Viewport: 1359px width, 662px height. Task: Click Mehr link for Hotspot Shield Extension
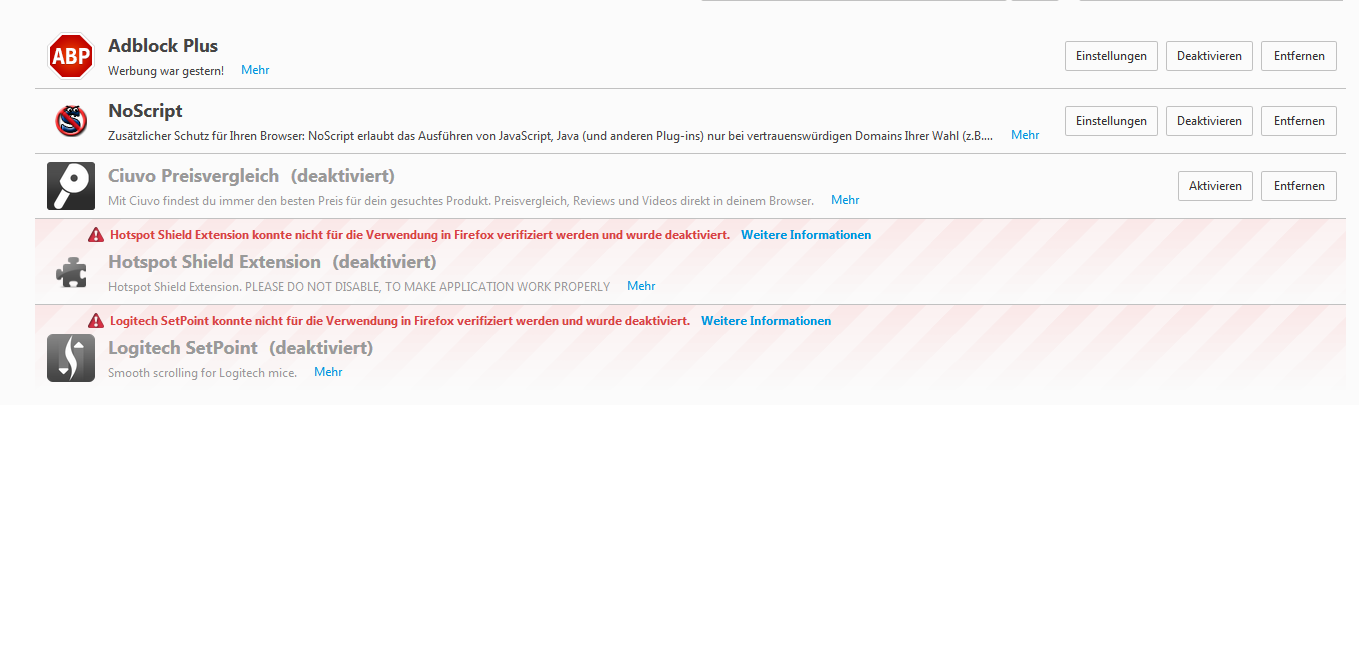pyautogui.click(x=641, y=286)
